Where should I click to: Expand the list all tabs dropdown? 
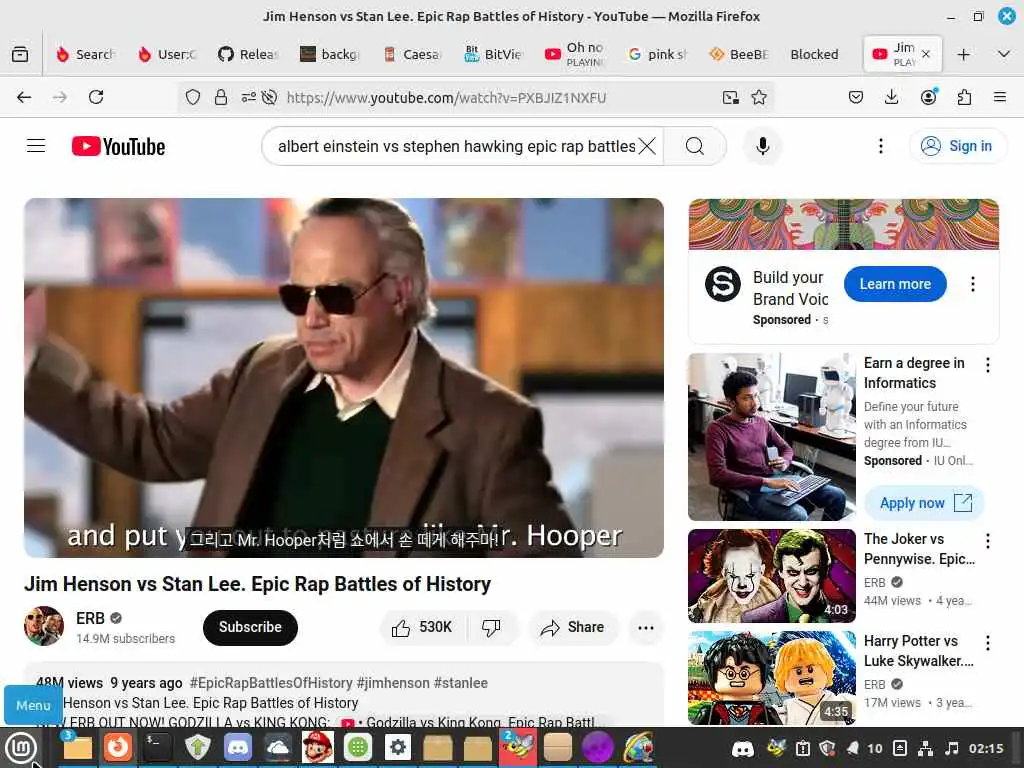(x=1004, y=54)
